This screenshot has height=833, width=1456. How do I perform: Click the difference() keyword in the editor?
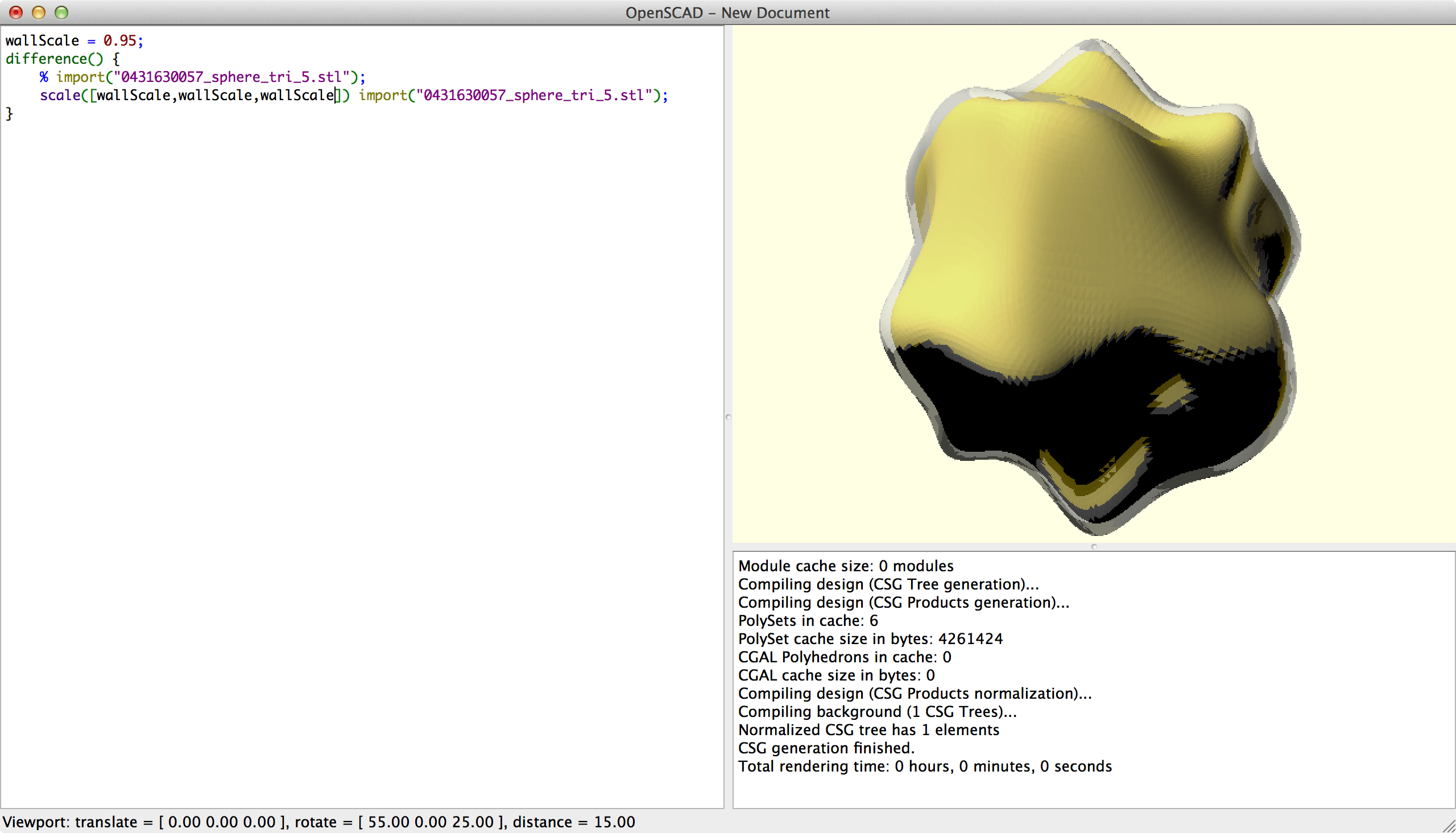click(55, 59)
